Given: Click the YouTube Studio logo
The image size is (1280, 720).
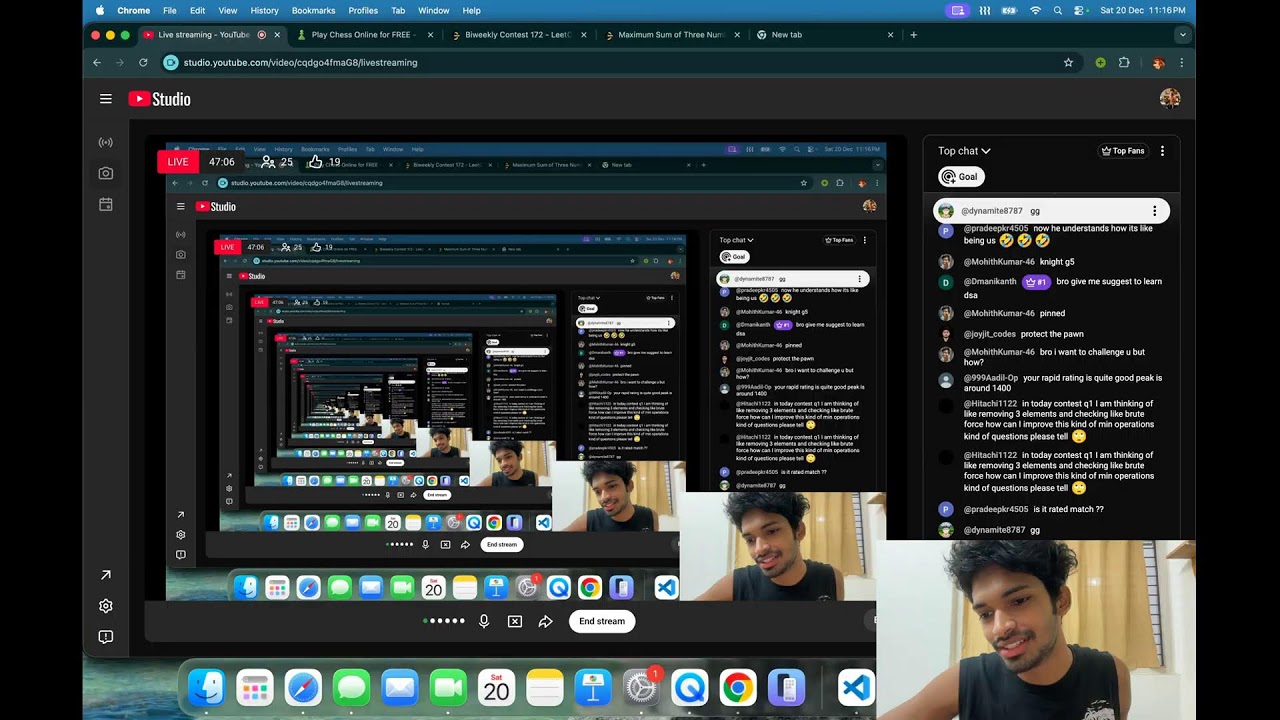Looking at the screenshot, I should point(159,99).
